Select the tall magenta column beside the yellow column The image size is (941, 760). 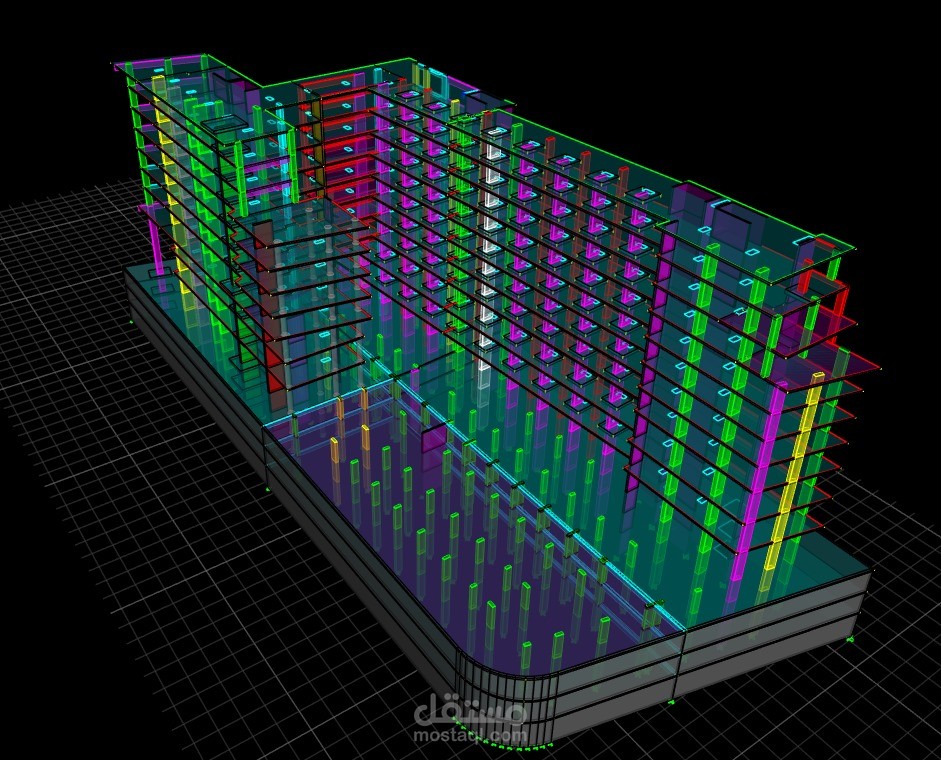coord(758,482)
